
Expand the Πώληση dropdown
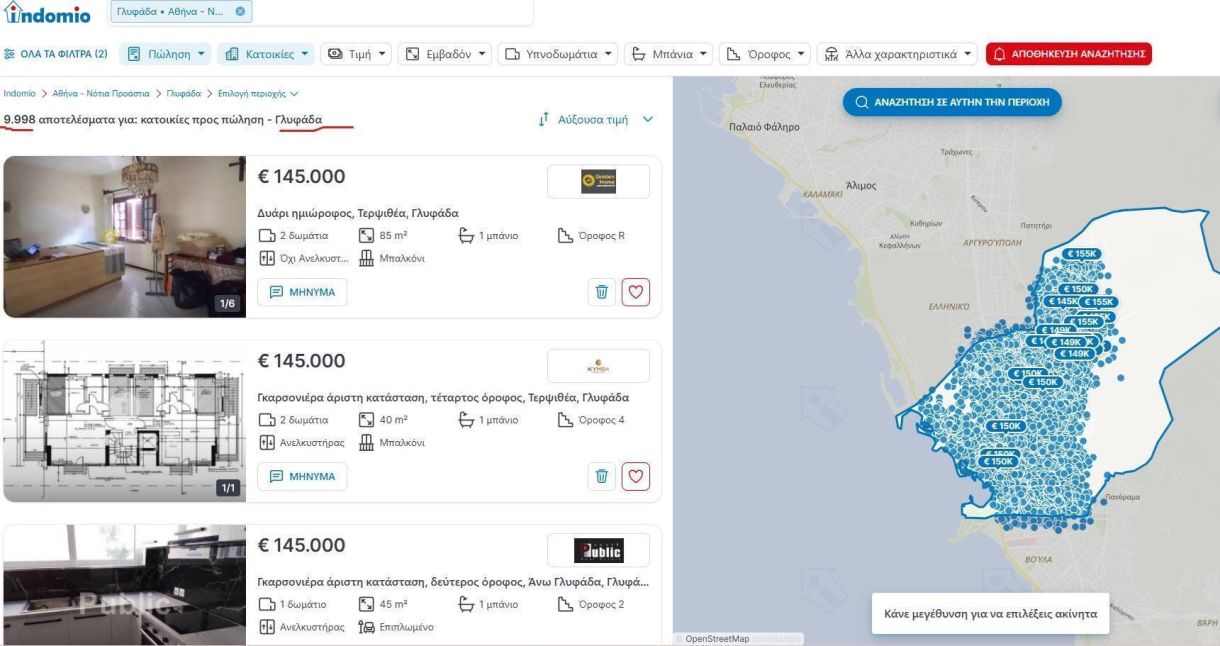click(166, 54)
